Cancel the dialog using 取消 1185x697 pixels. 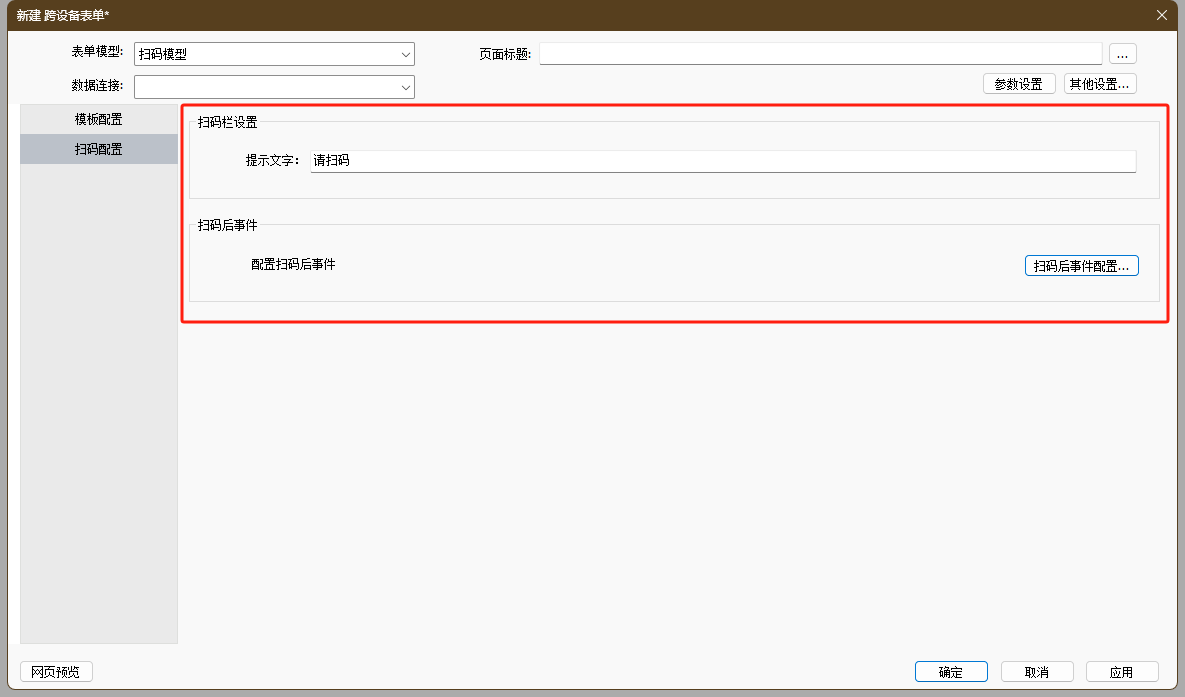(x=1036, y=672)
